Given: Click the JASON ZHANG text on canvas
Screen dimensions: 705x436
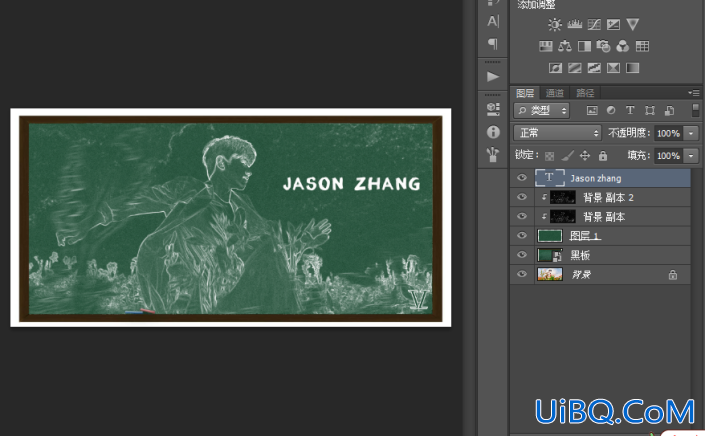Looking at the screenshot, I should (x=352, y=183).
